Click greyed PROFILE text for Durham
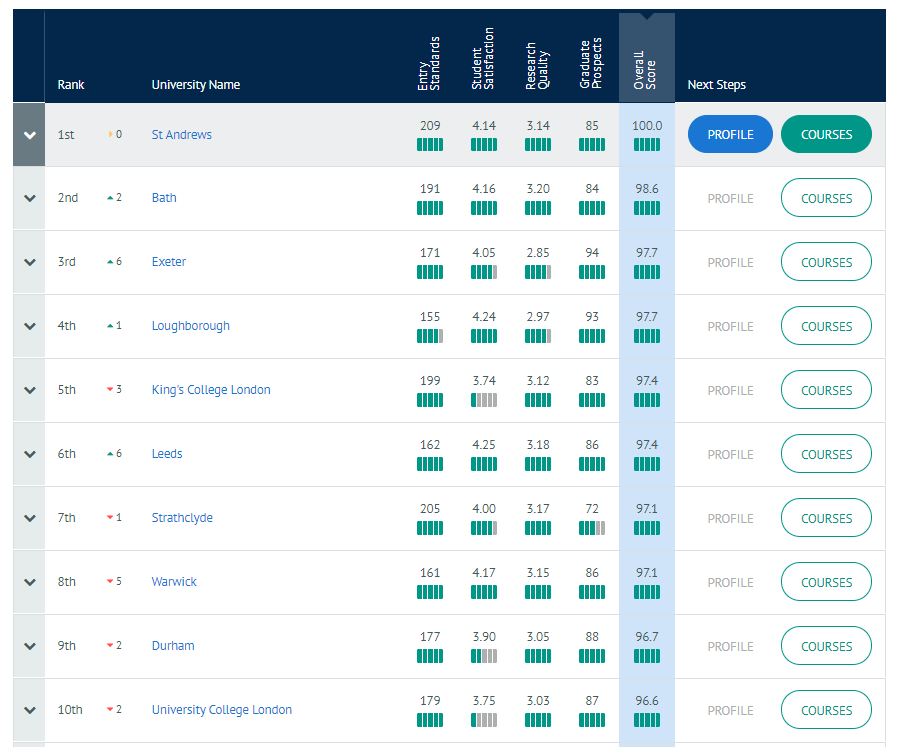The width and height of the screenshot is (898, 747). pyautogui.click(x=730, y=647)
